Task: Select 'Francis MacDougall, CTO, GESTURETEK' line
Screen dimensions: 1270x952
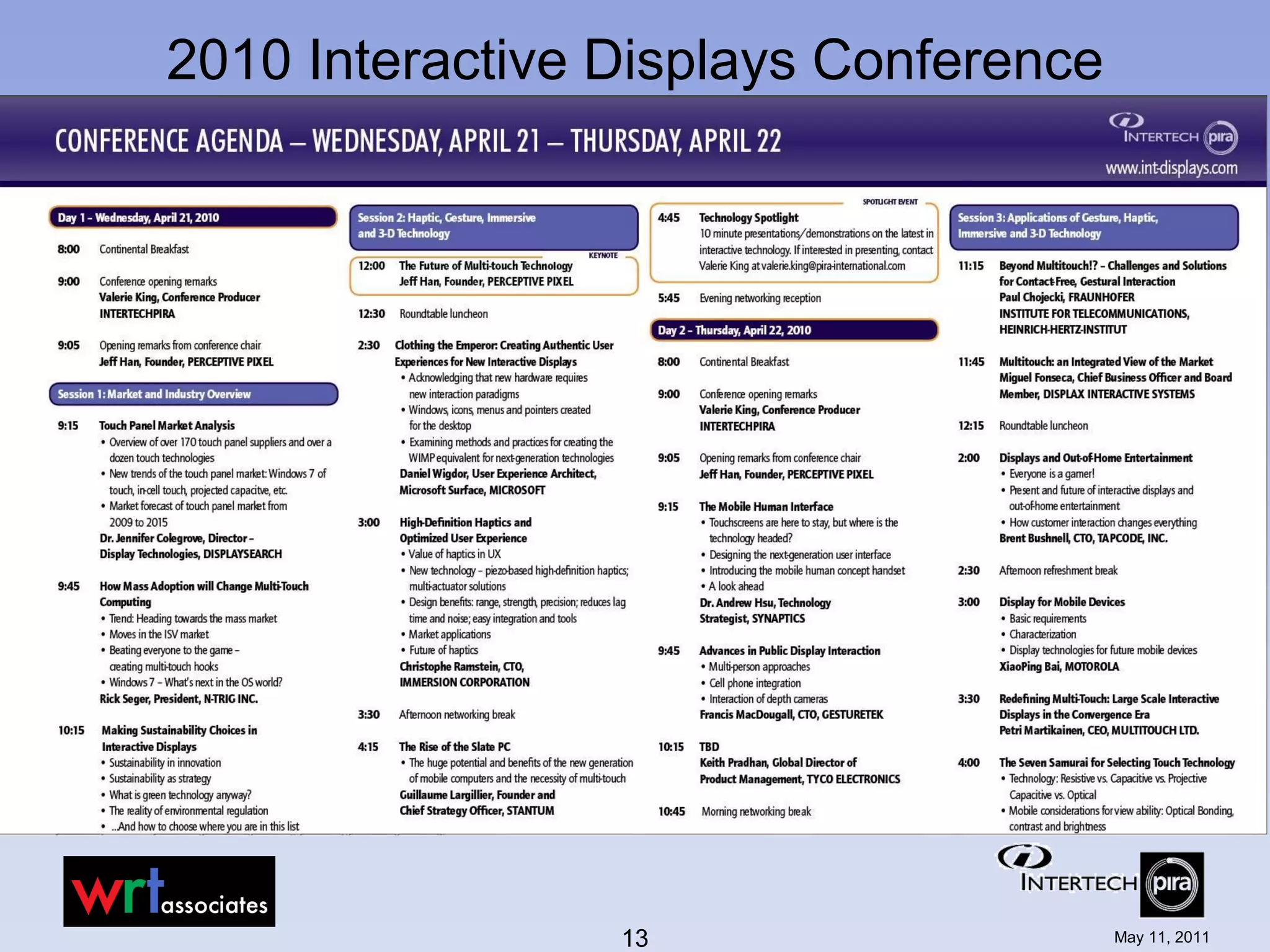Action: point(791,715)
